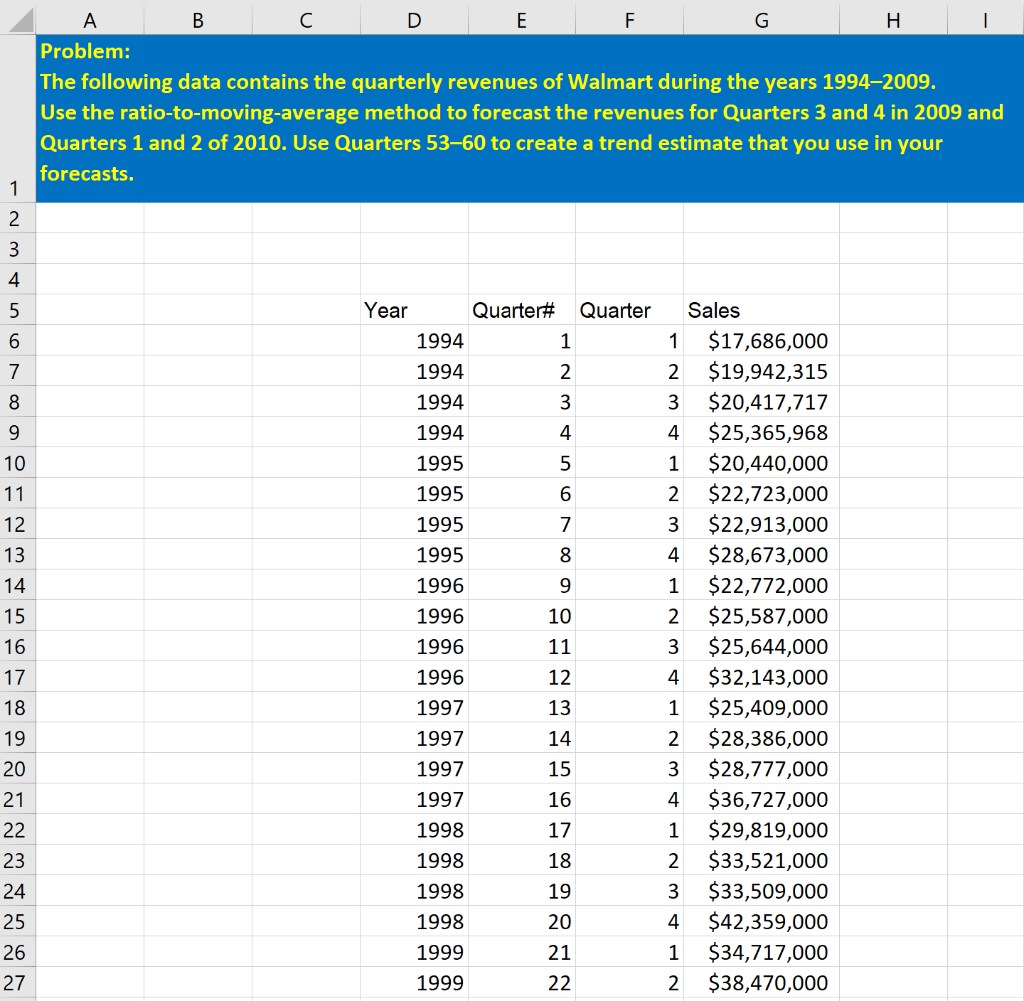
Task: Select row 5 header
Action: coord(17,310)
